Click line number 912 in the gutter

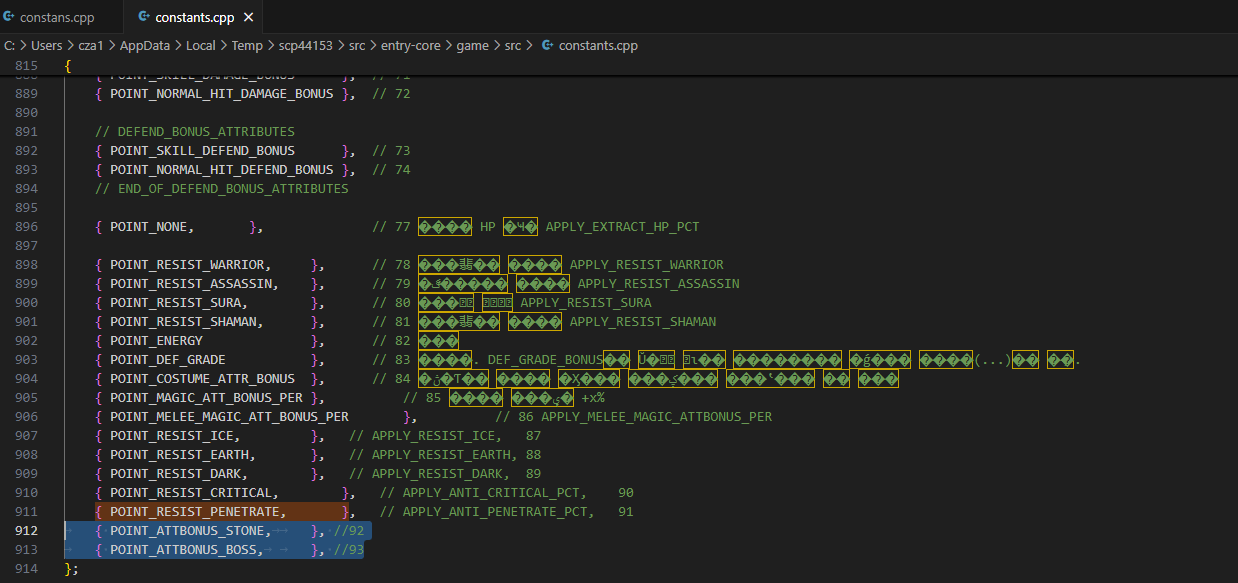(27, 531)
